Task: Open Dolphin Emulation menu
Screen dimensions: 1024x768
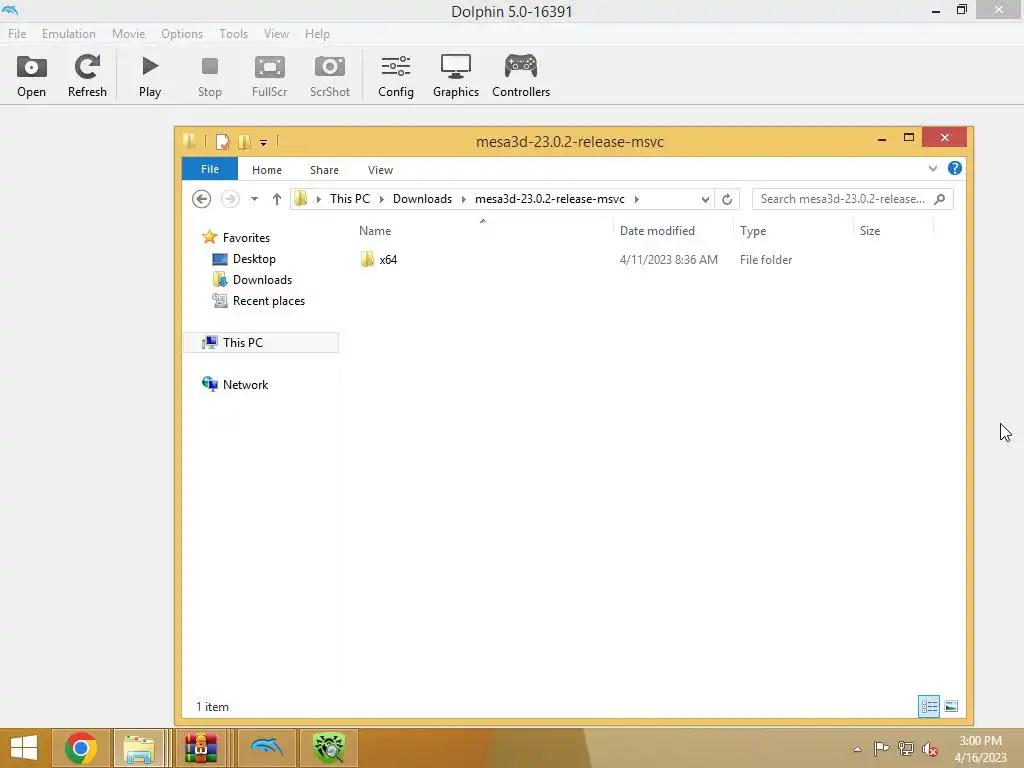Action: 69,33
